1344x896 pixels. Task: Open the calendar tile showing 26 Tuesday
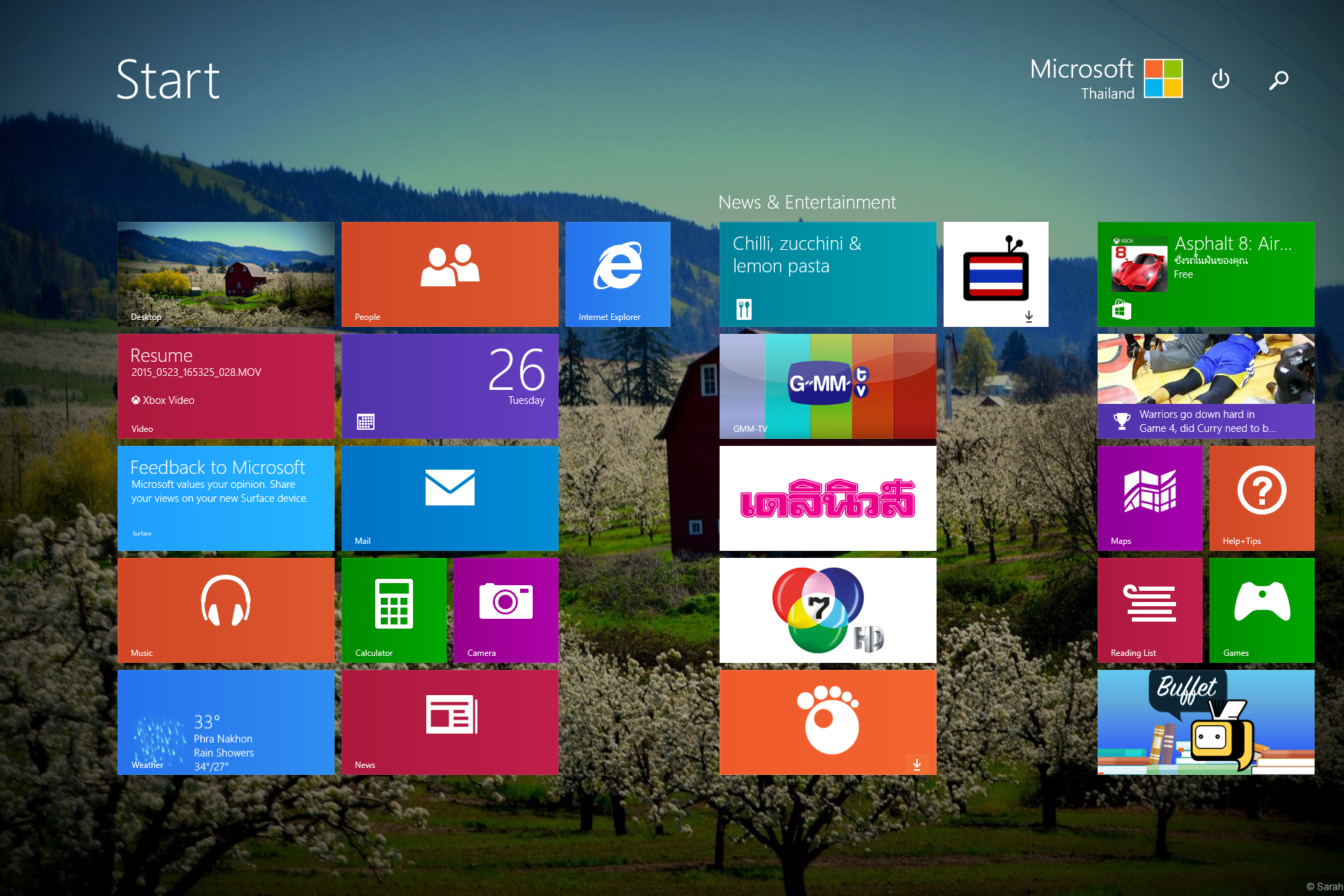point(449,386)
